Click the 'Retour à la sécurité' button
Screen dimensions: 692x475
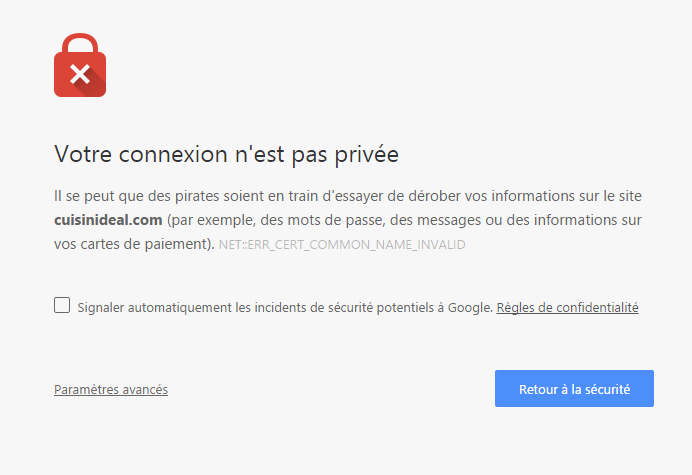(574, 388)
